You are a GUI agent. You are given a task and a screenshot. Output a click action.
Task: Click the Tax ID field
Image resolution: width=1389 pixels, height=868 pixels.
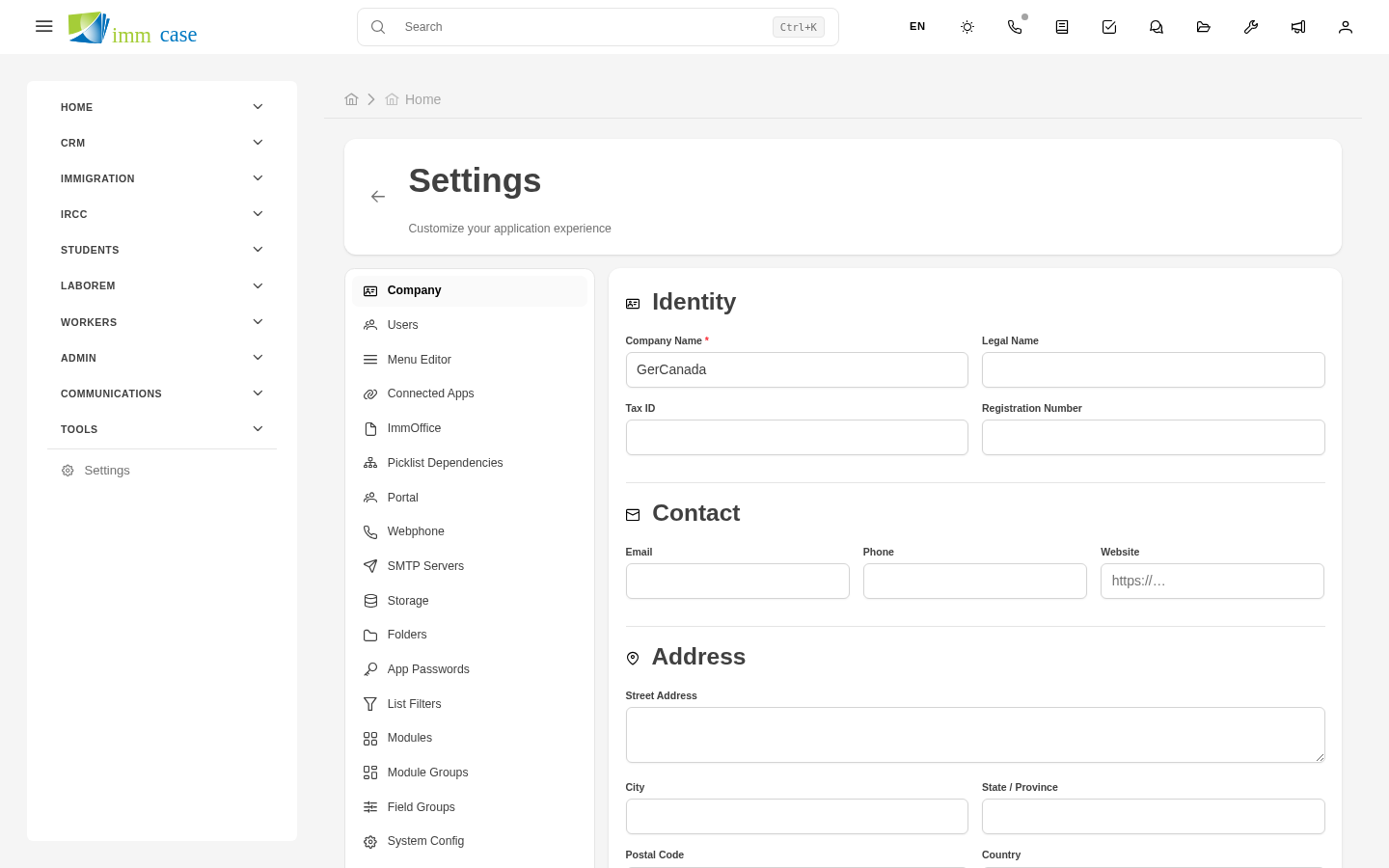797,438
